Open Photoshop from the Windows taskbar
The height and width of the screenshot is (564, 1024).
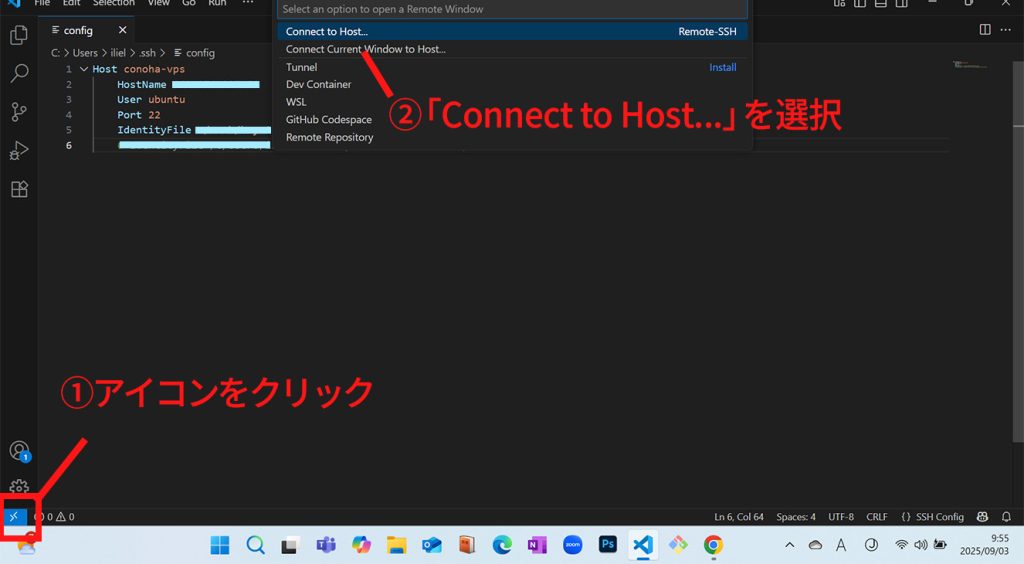(607, 545)
